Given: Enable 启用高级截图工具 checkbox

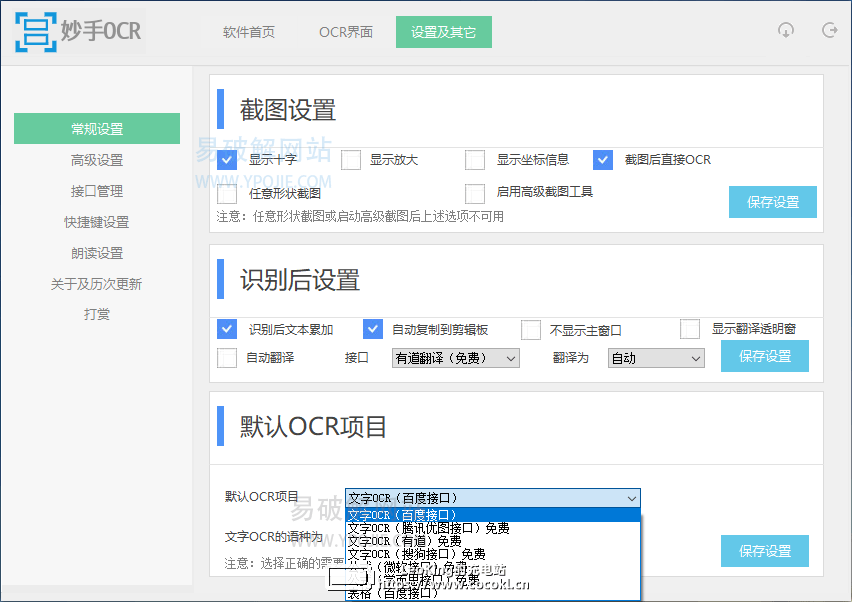Looking at the screenshot, I should [x=475, y=193].
